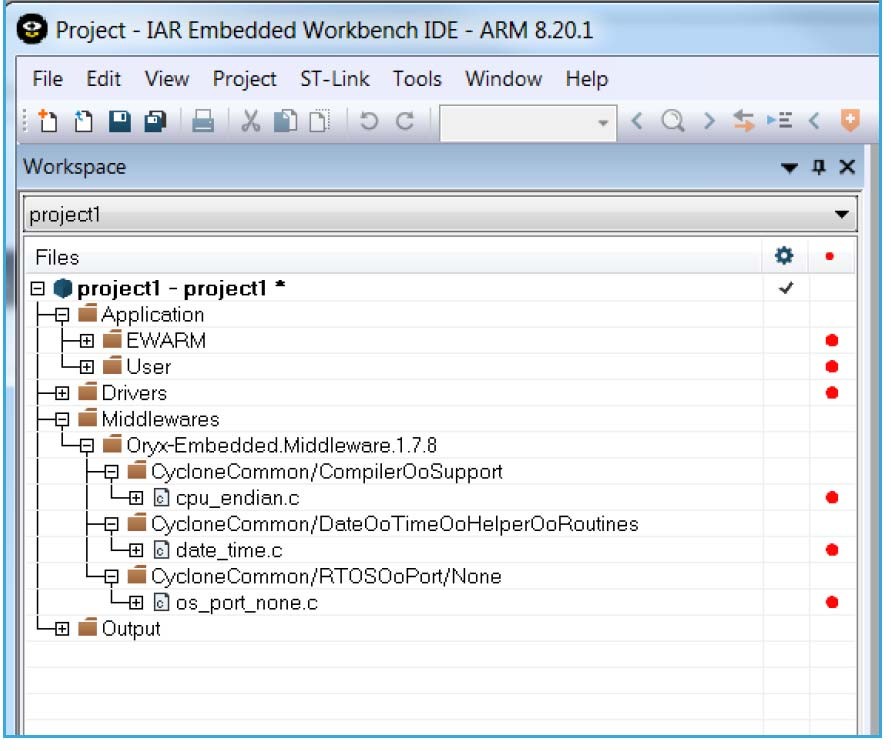Undo the last action in toolbar
891x751 pixels.
[x=369, y=121]
